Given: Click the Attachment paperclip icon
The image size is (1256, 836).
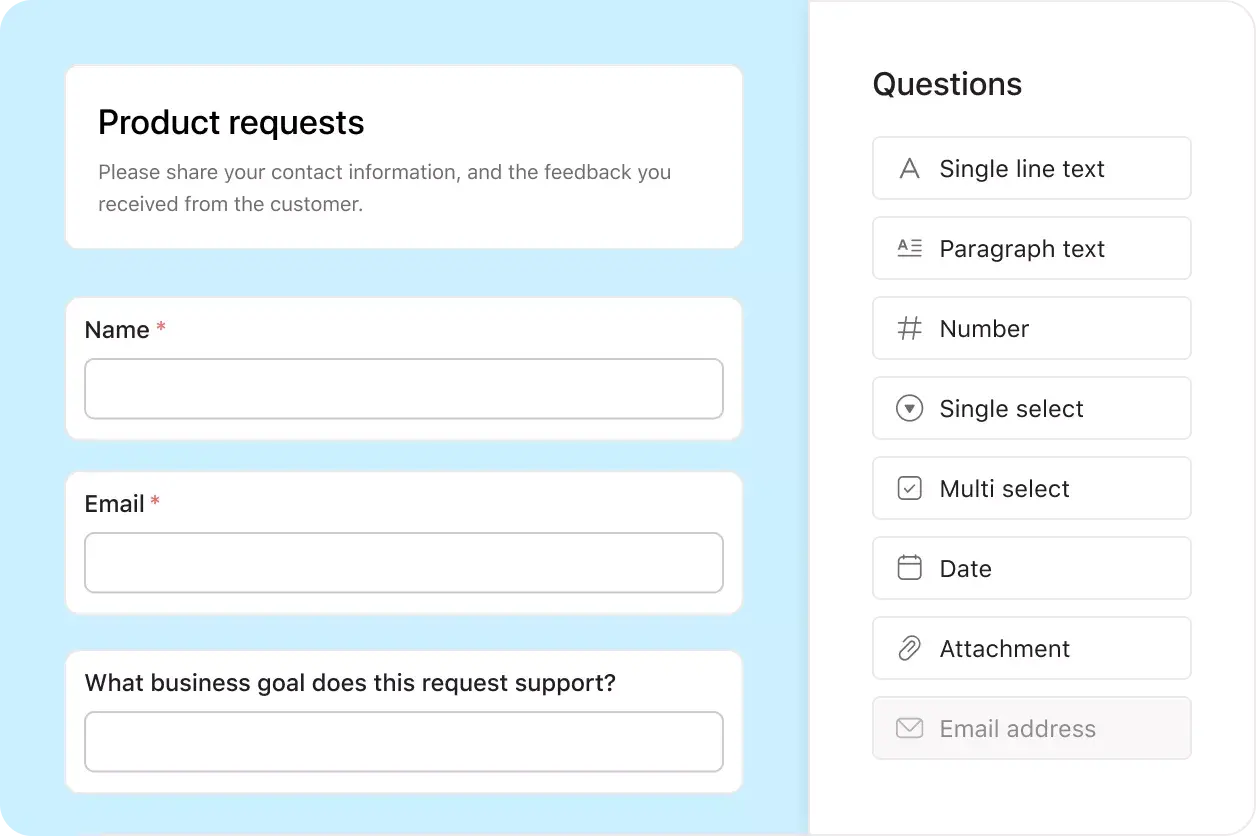Looking at the screenshot, I should pyautogui.click(x=909, y=648).
